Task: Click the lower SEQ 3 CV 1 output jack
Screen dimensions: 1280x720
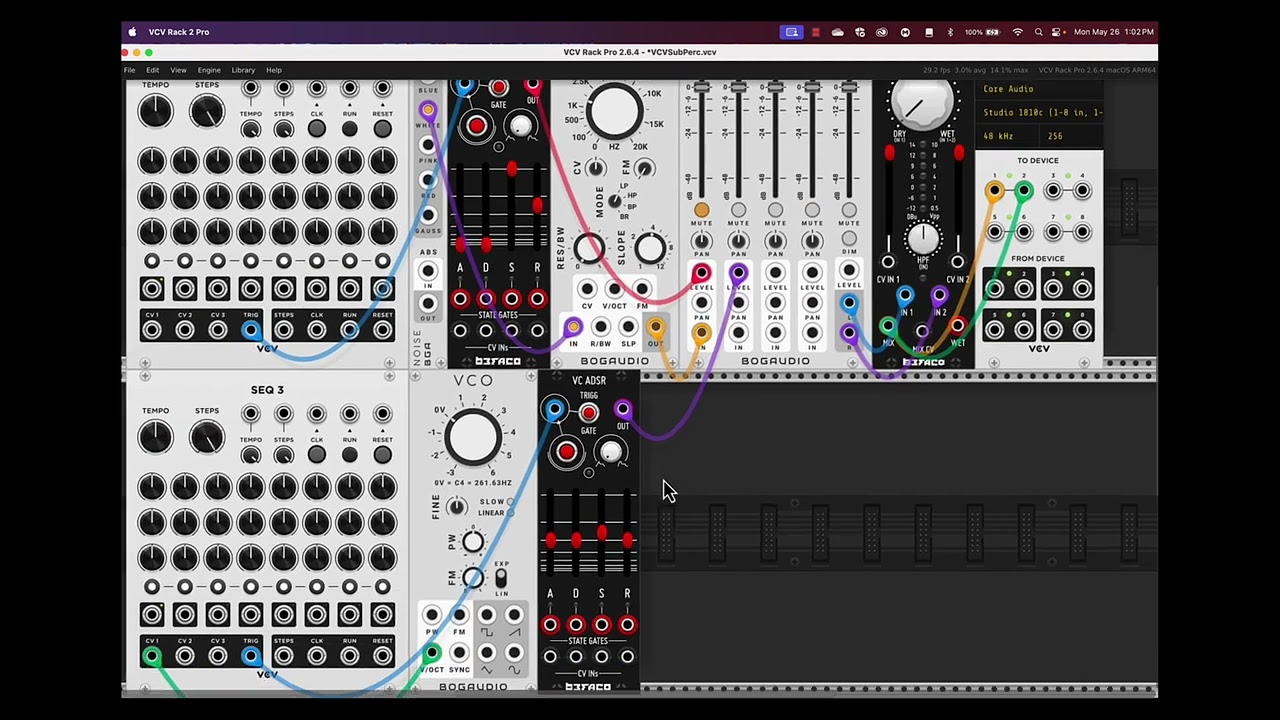Action: [x=152, y=656]
